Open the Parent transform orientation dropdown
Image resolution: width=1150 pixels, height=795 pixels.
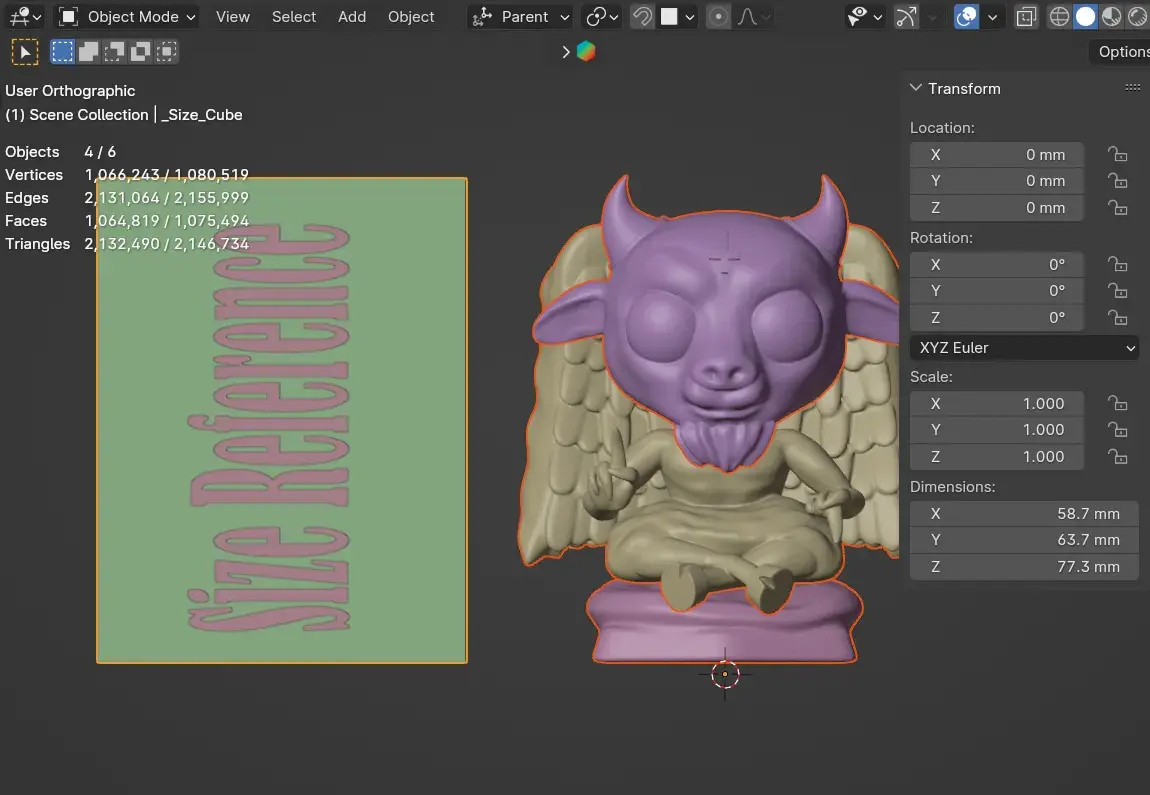pos(521,17)
